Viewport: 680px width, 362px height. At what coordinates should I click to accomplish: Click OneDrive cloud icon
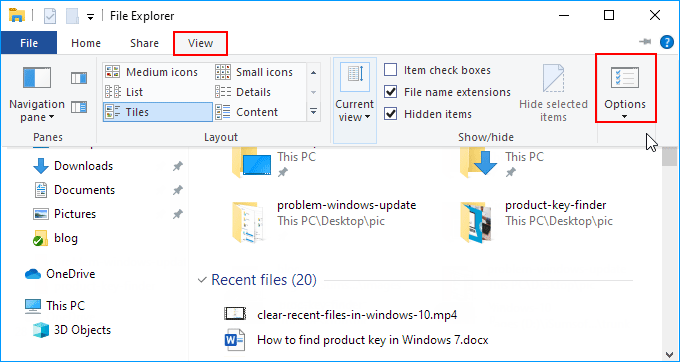33,274
